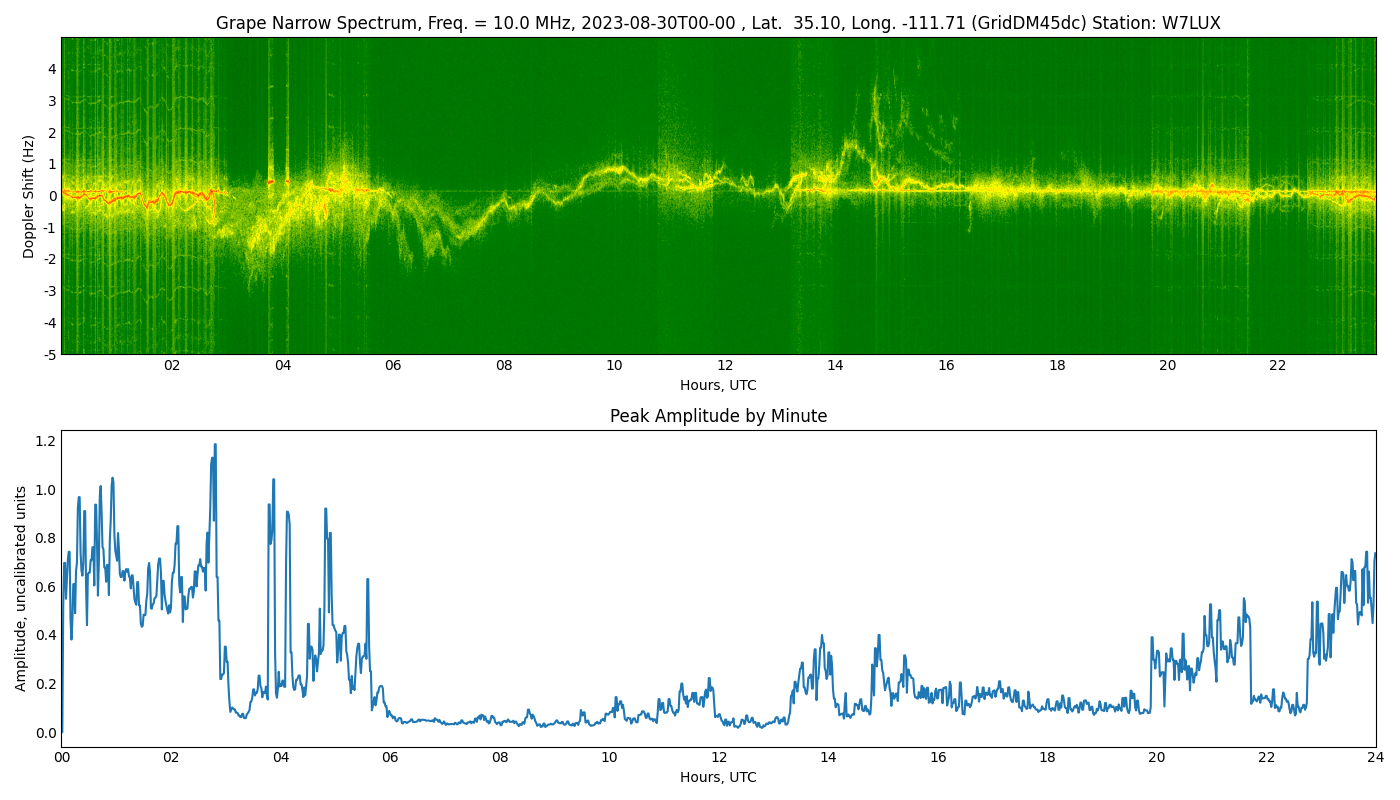Click hour tick '10' on amplitude plot axis
This screenshot has height=800, width=1400.
coord(609,758)
